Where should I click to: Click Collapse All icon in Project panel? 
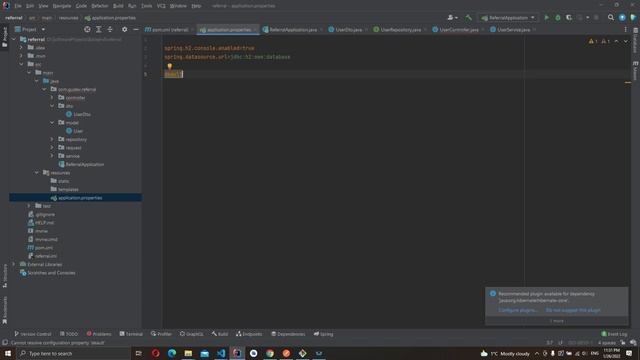point(110,29)
